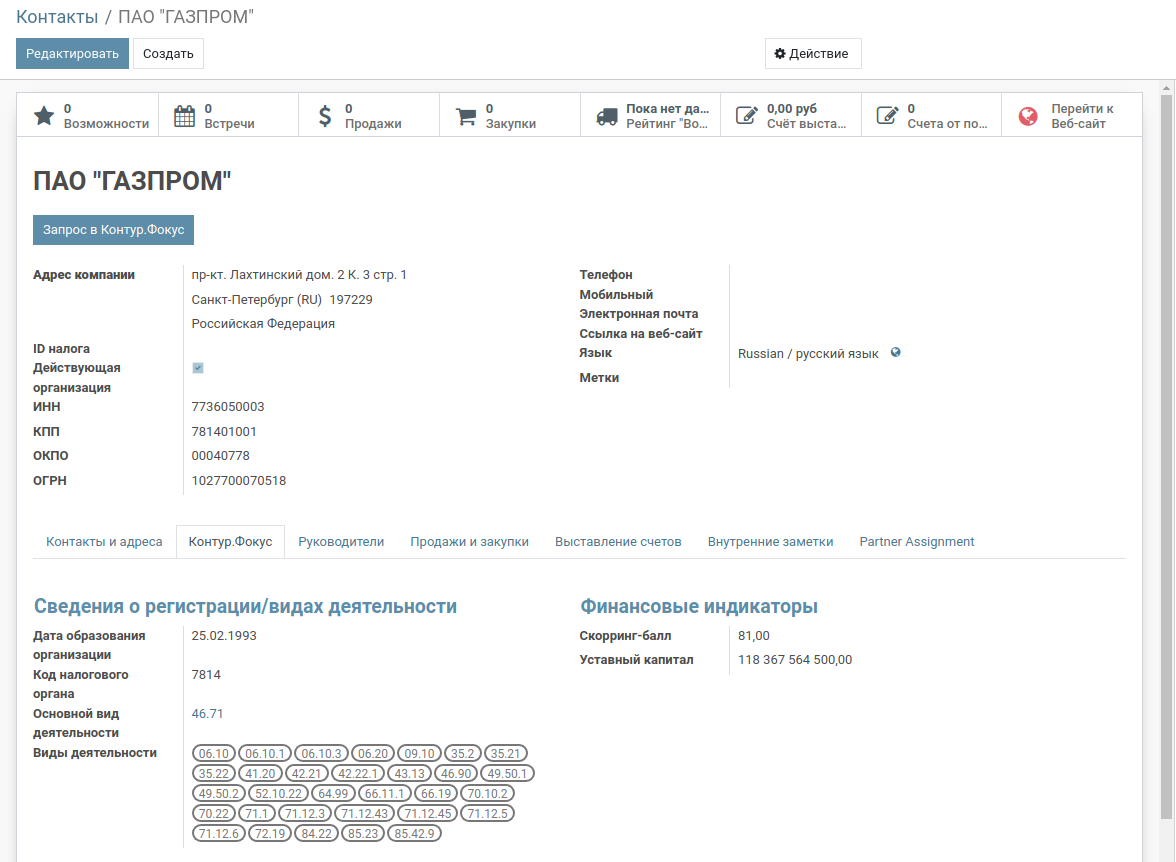Image resolution: width=1176 pixels, height=862 pixels.
Task: Open invoiced amount 0,00 руб icon
Action: click(746, 116)
